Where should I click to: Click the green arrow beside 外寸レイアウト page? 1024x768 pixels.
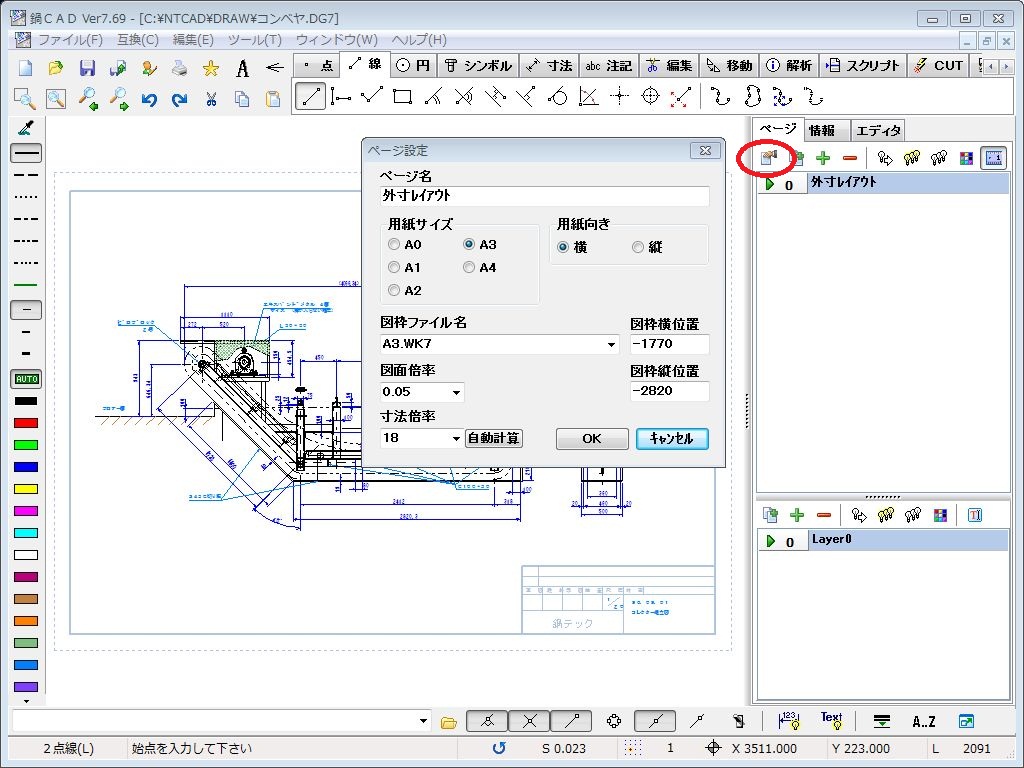click(770, 184)
